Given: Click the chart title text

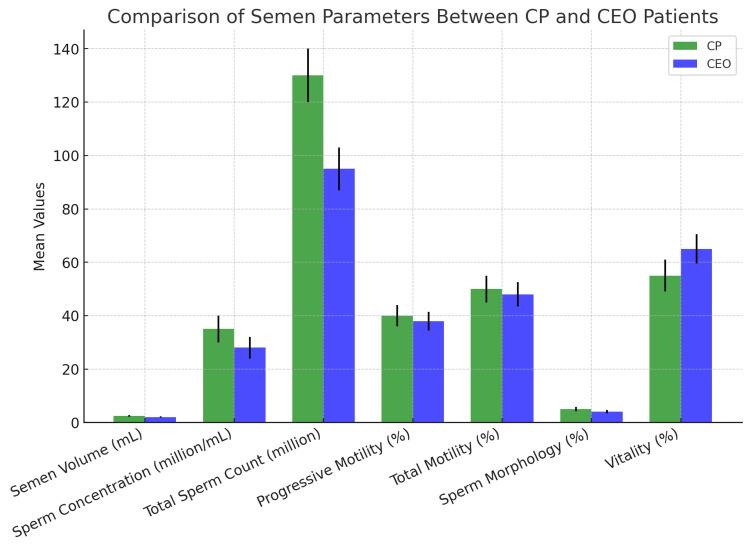Looking at the screenshot, I should pyautogui.click(x=412, y=17).
